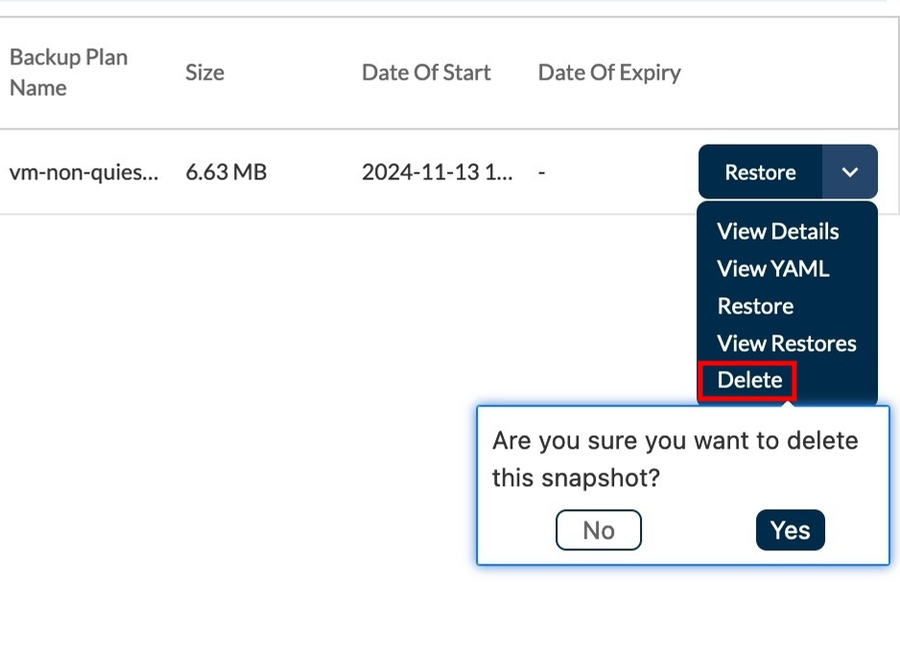Expand the chevron beside the Restore button
The image size is (900, 647).
click(850, 172)
